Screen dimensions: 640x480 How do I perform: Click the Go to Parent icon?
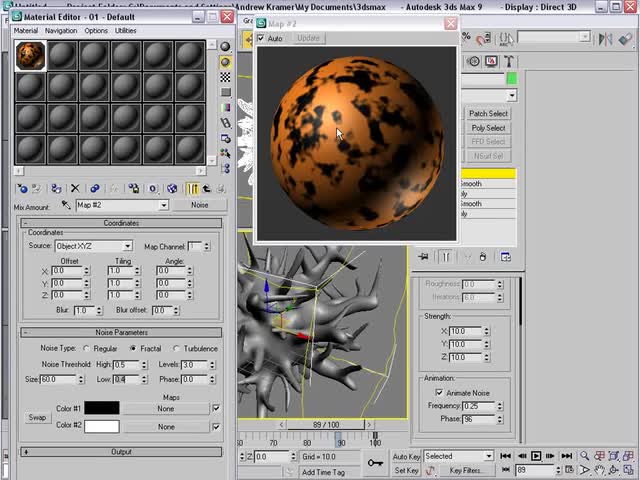206,188
